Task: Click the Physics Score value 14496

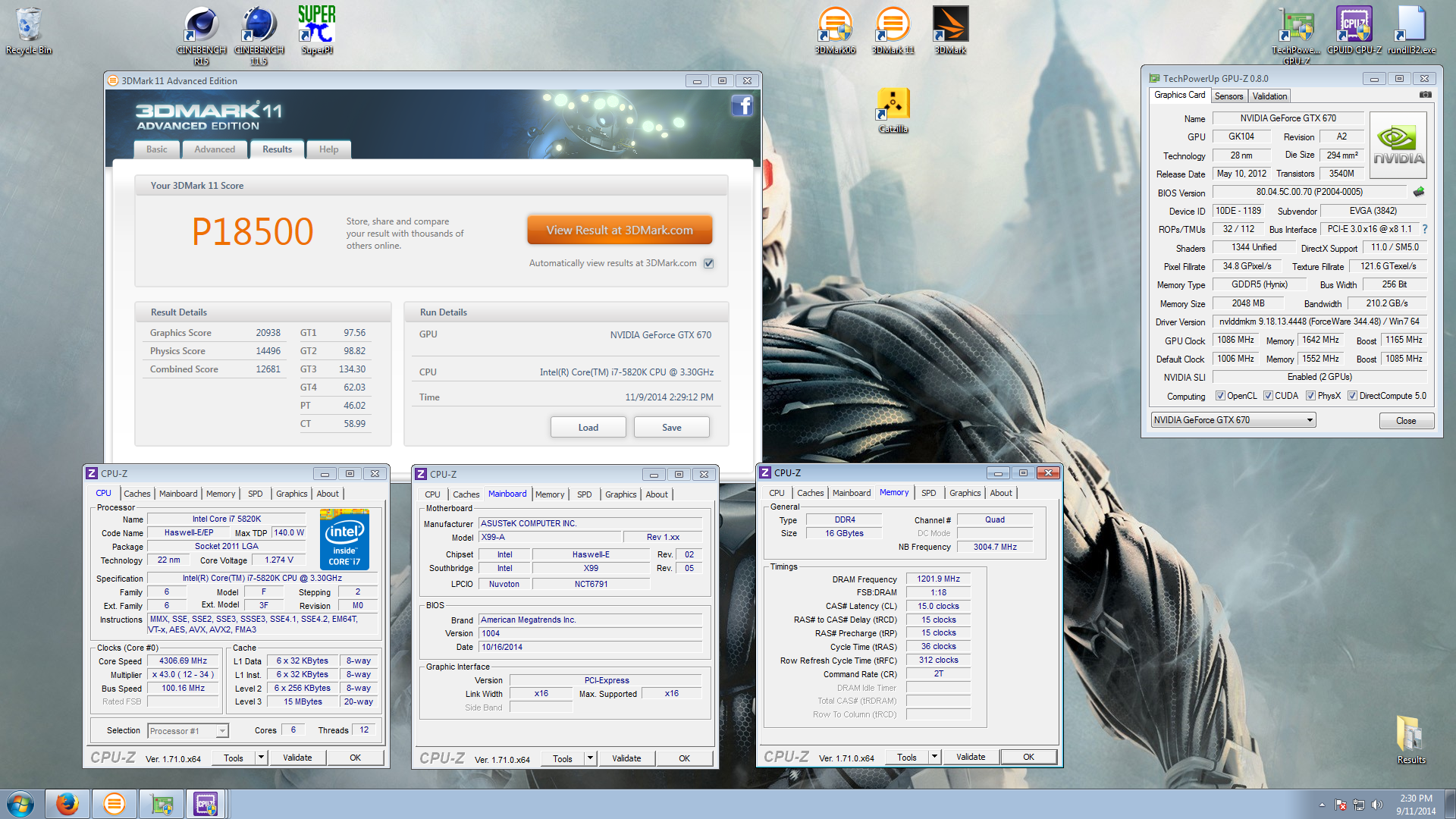Action: [268, 351]
